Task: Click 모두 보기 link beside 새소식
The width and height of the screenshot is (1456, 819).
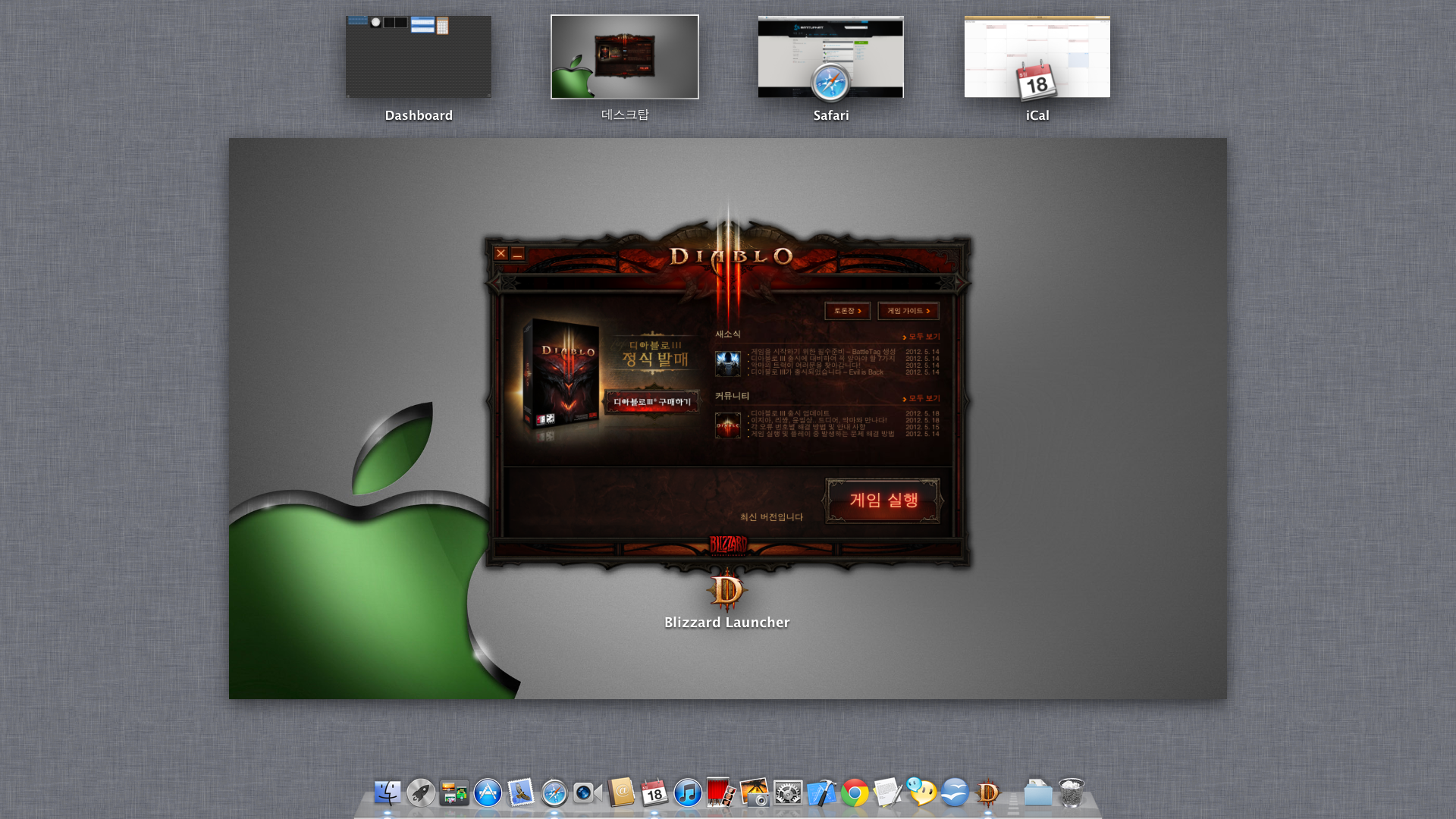Action: (921, 337)
